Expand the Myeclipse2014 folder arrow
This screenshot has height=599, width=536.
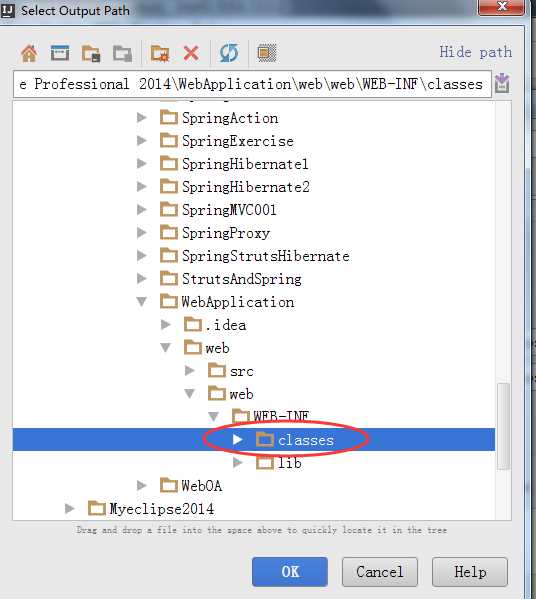tap(70, 508)
